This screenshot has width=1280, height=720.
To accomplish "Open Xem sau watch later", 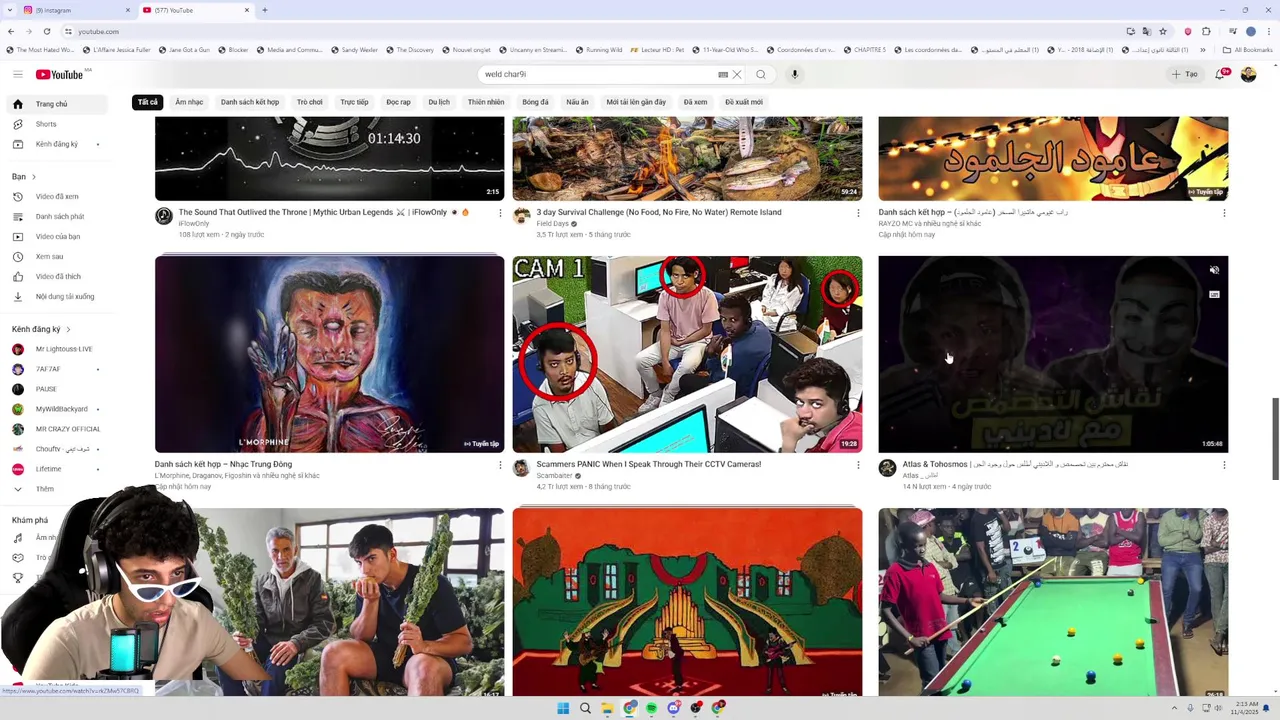I will point(55,257).
